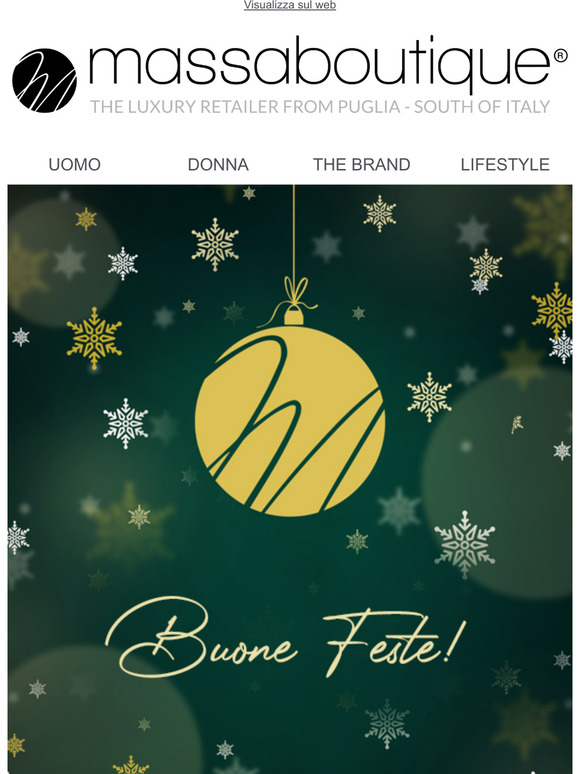Click the gold Christmas ornament ball

(290, 421)
